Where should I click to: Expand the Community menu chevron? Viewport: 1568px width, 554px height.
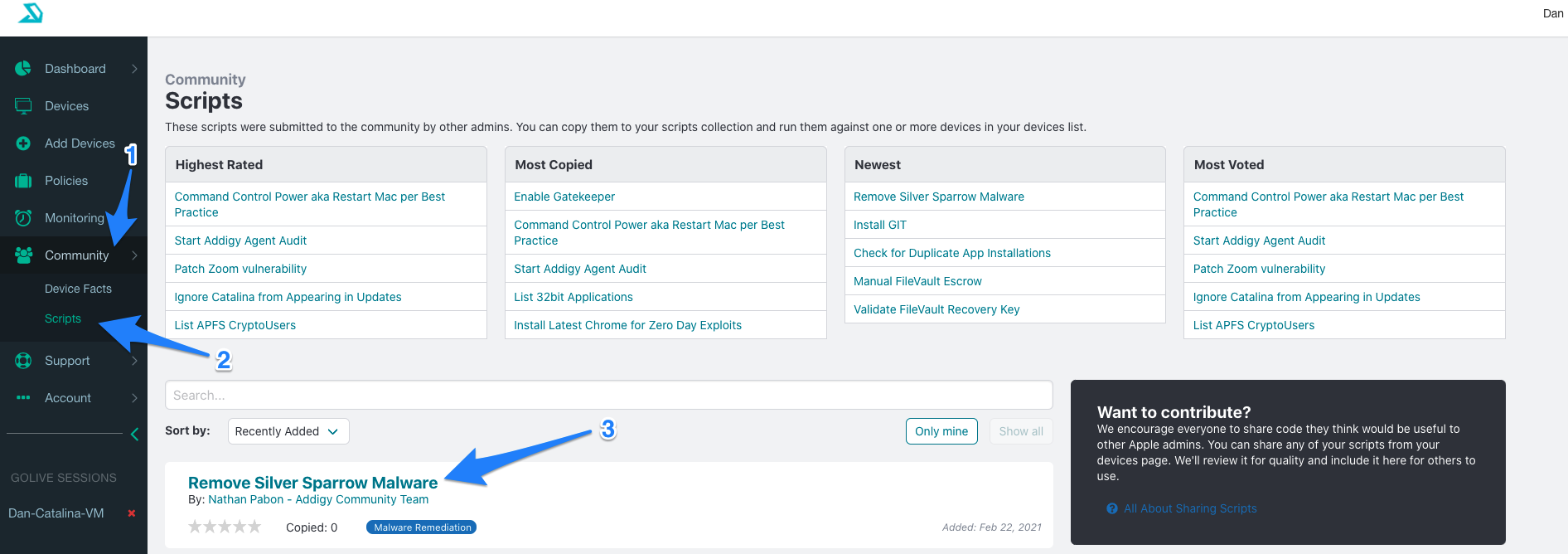point(134,255)
